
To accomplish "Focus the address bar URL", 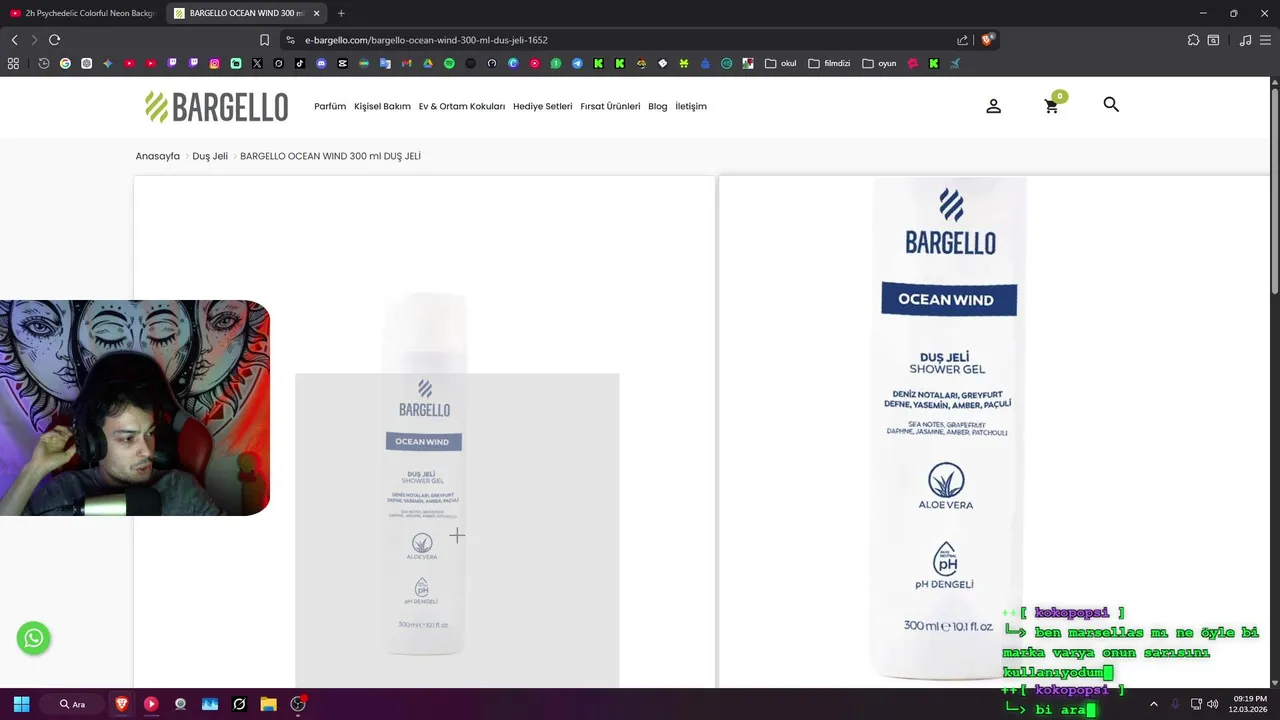I will 426,40.
